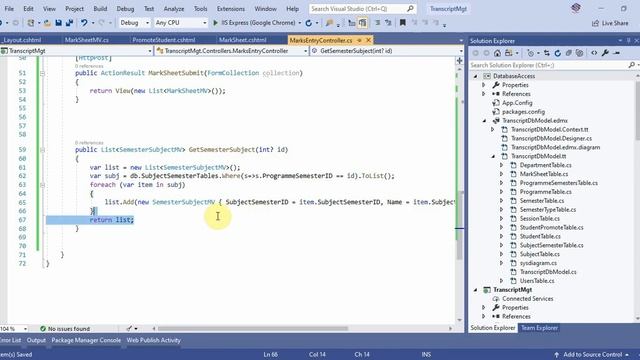
Task: Click Add to Source Control button
Action: coord(593,355)
